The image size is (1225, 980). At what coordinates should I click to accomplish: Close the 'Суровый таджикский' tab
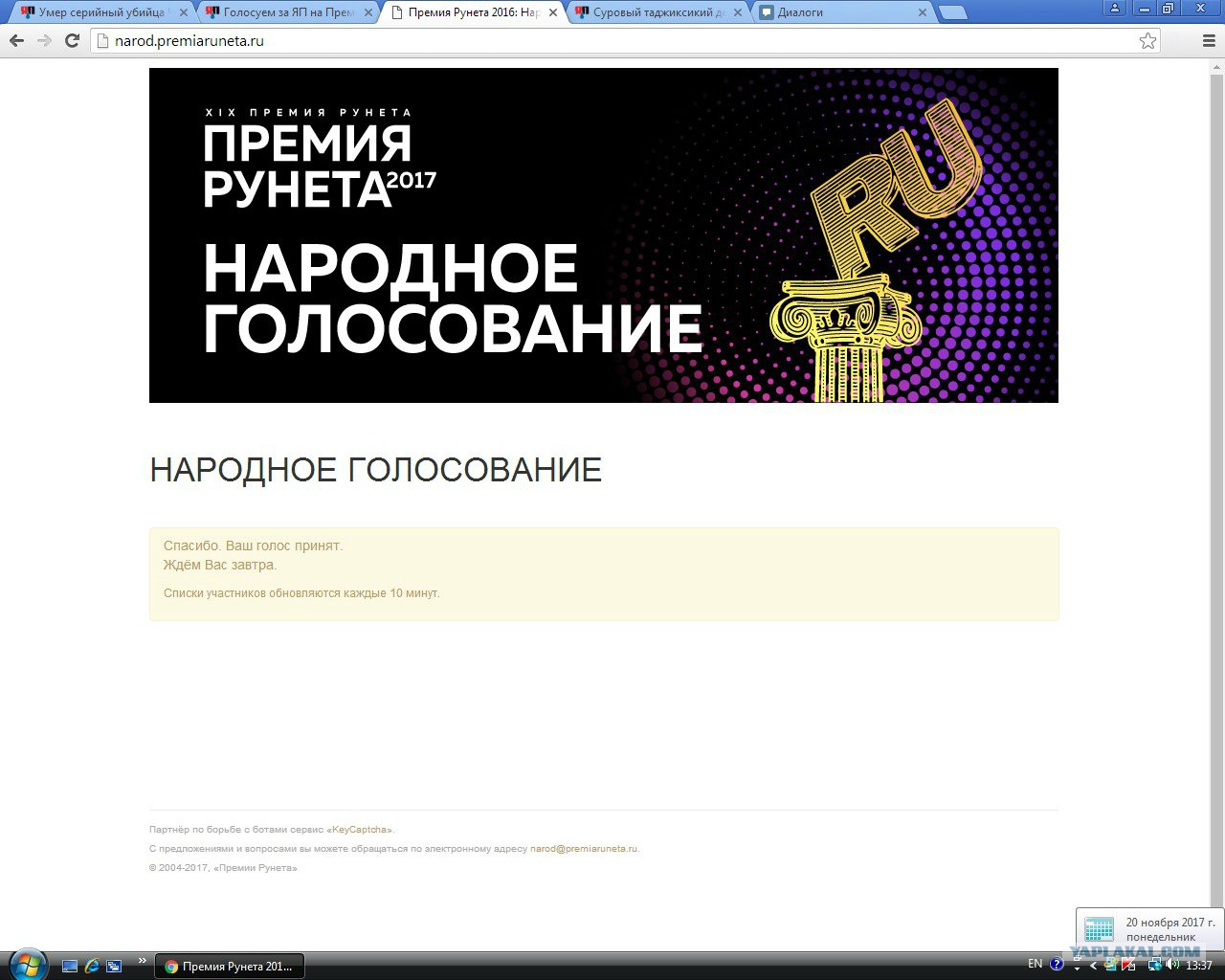click(x=737, y=13)
